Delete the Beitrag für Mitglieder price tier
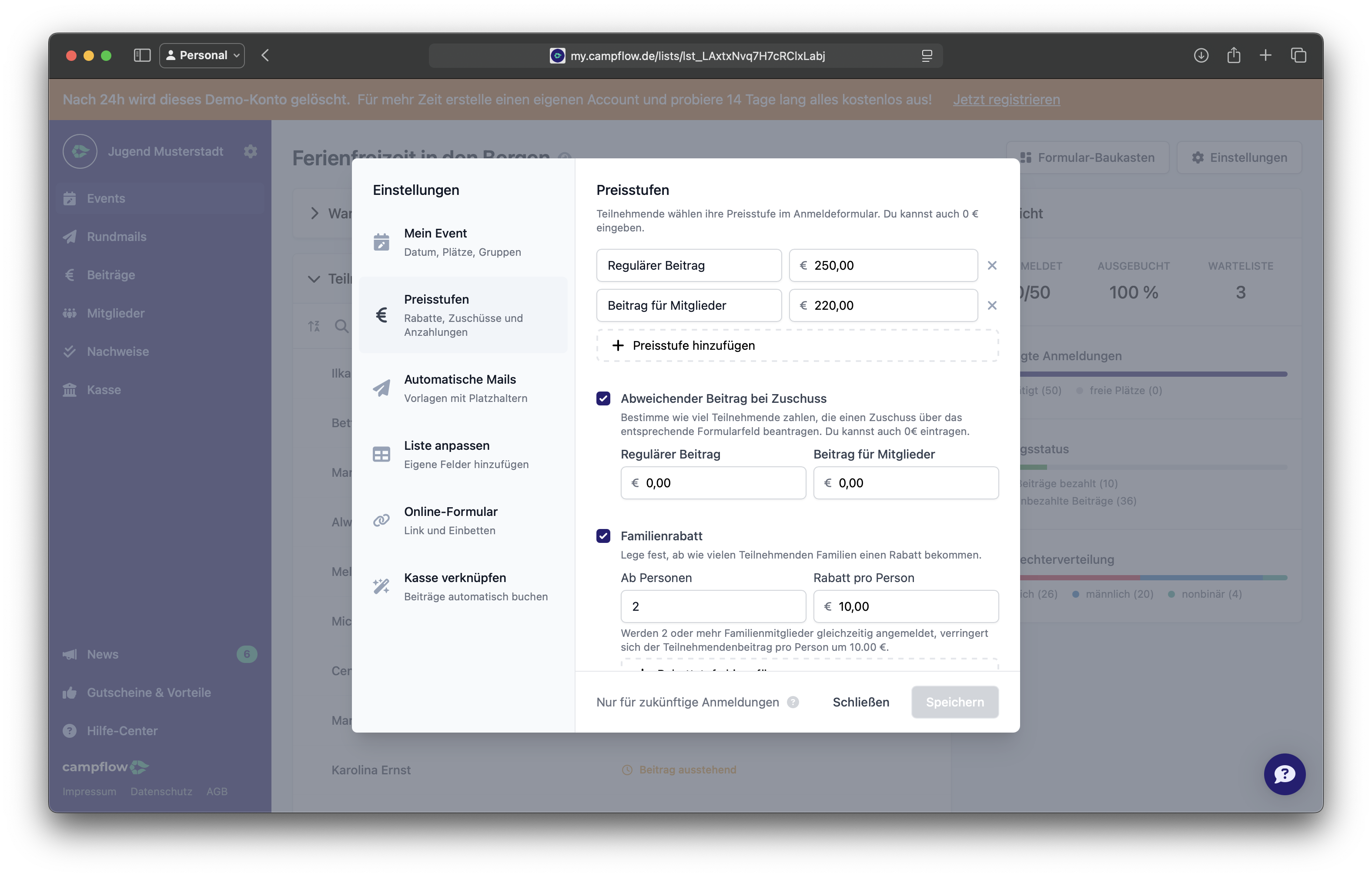 992,305
